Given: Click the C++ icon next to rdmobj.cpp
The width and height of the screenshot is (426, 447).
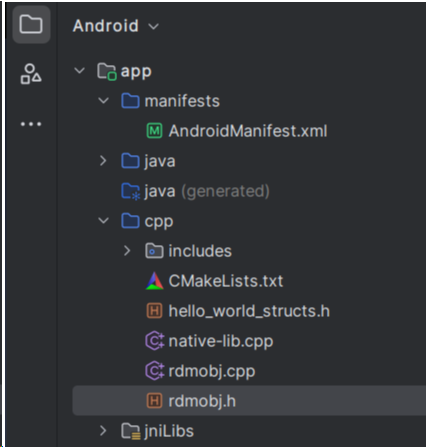Looking at the screenshot, I should (155, 371).
